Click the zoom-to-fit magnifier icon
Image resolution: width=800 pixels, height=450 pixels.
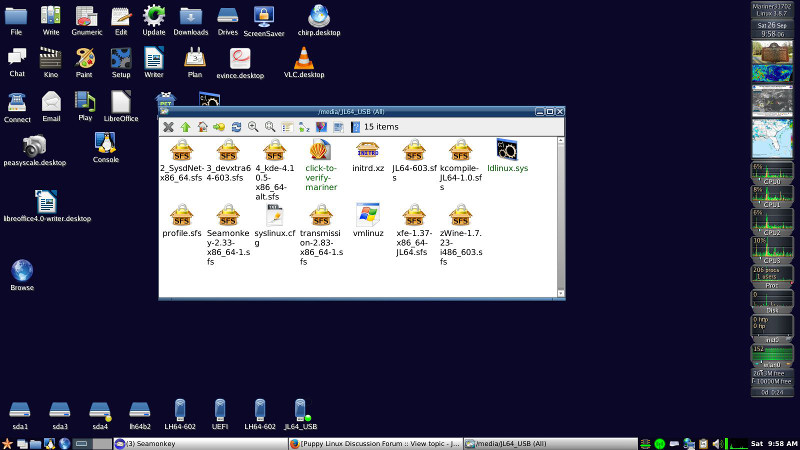(270, 127)
